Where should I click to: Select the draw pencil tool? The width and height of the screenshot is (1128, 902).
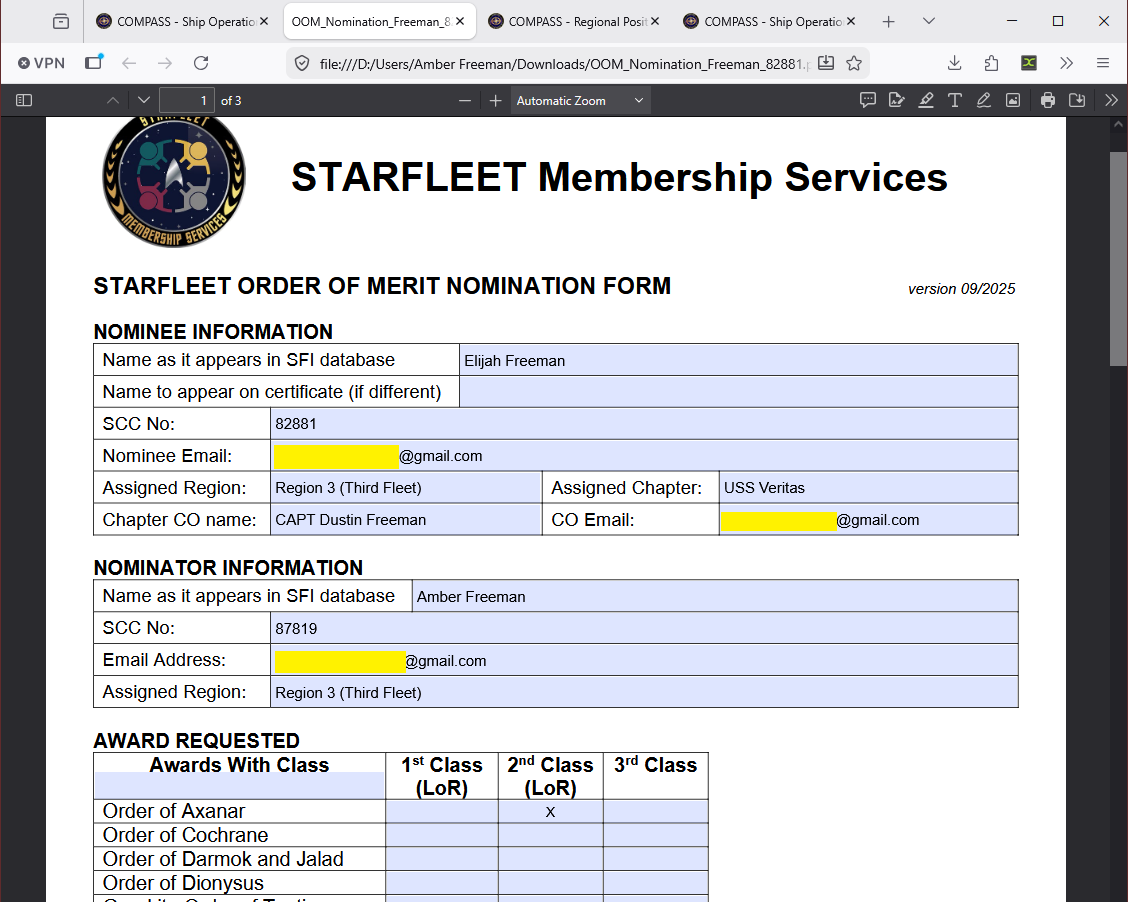click(983, 101)
